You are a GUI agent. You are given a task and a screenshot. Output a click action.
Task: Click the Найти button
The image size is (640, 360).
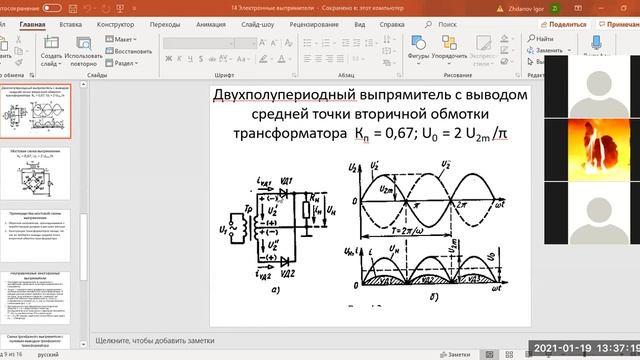point(540,39)
